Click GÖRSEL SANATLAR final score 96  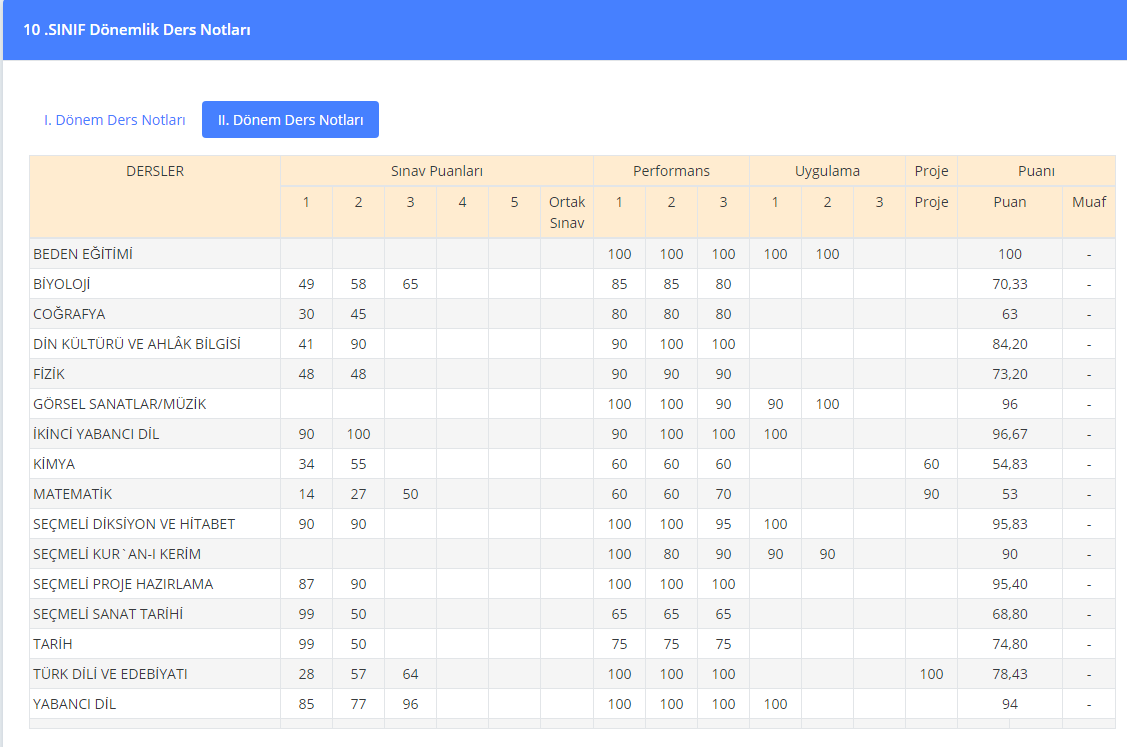(x=1010, y=404)
